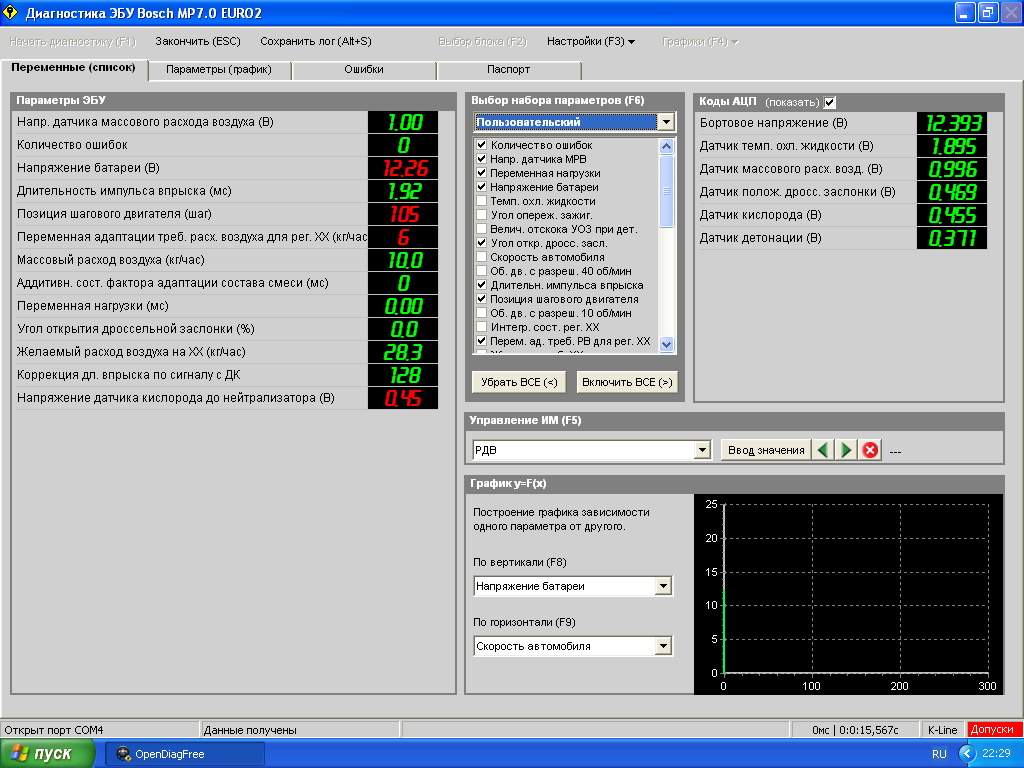Enable the Скорость автомобиля parameter checkbox

tap(482, 257)
